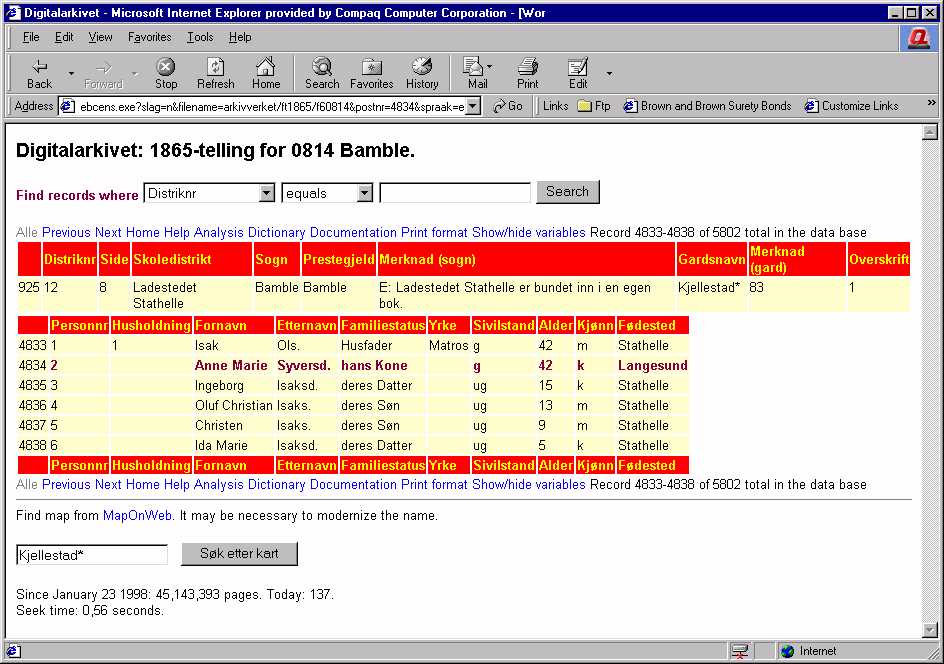Reload the page using the Refresh icon

tap(216, 73)
